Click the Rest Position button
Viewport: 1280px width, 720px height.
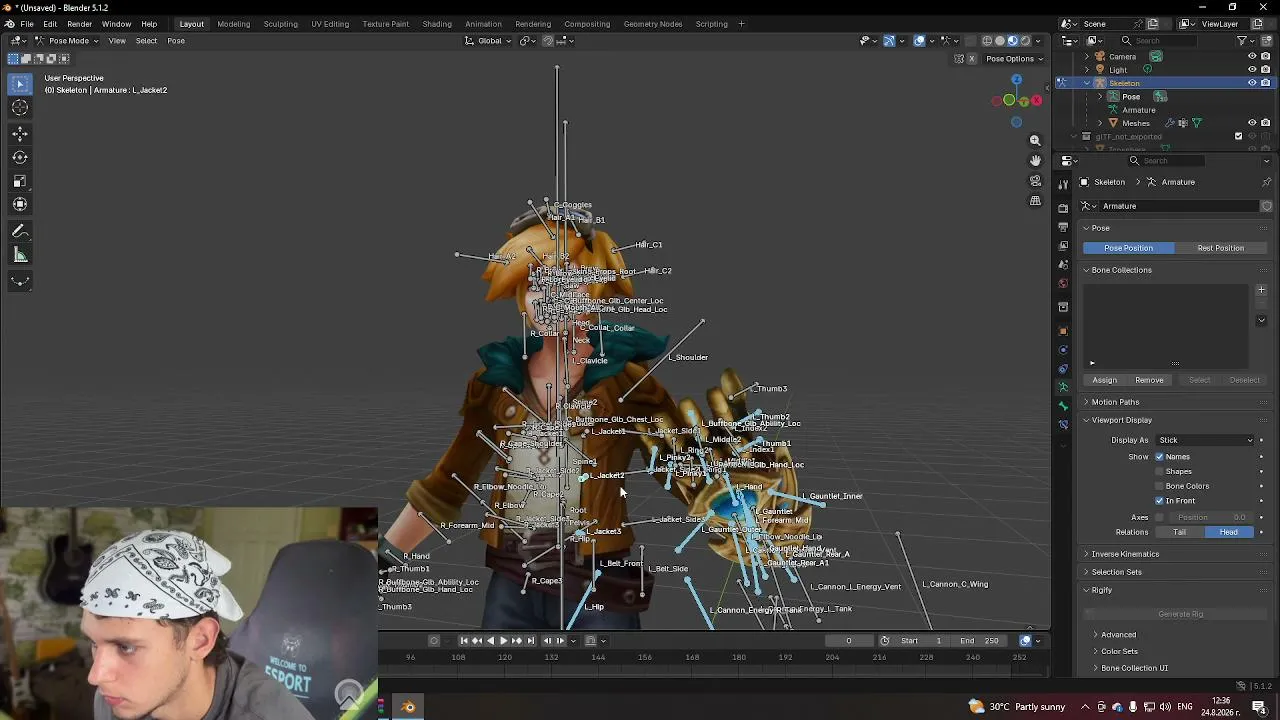click(1220, 248)
